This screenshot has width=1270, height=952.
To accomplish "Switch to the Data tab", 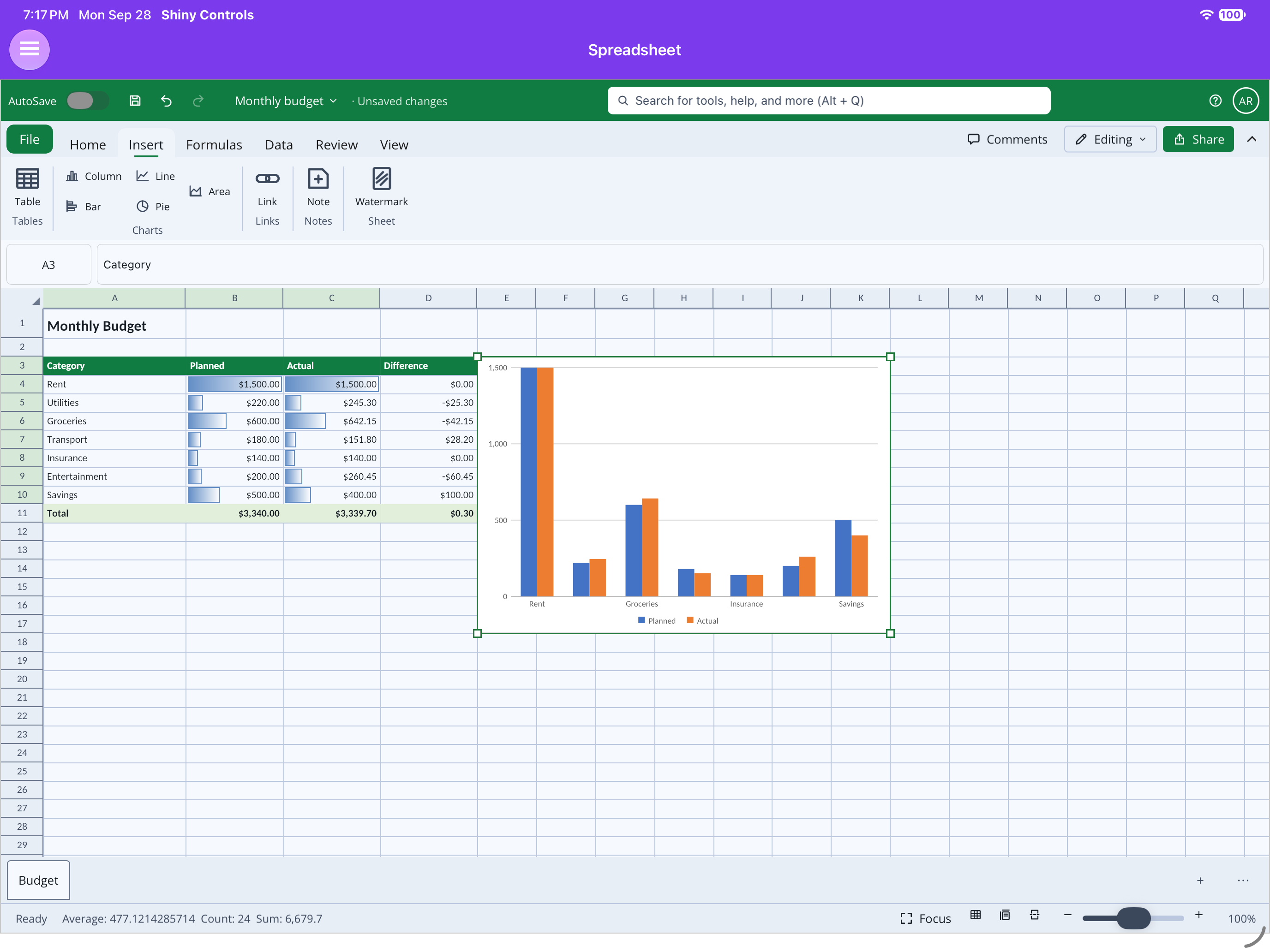I will pos(279,145).
